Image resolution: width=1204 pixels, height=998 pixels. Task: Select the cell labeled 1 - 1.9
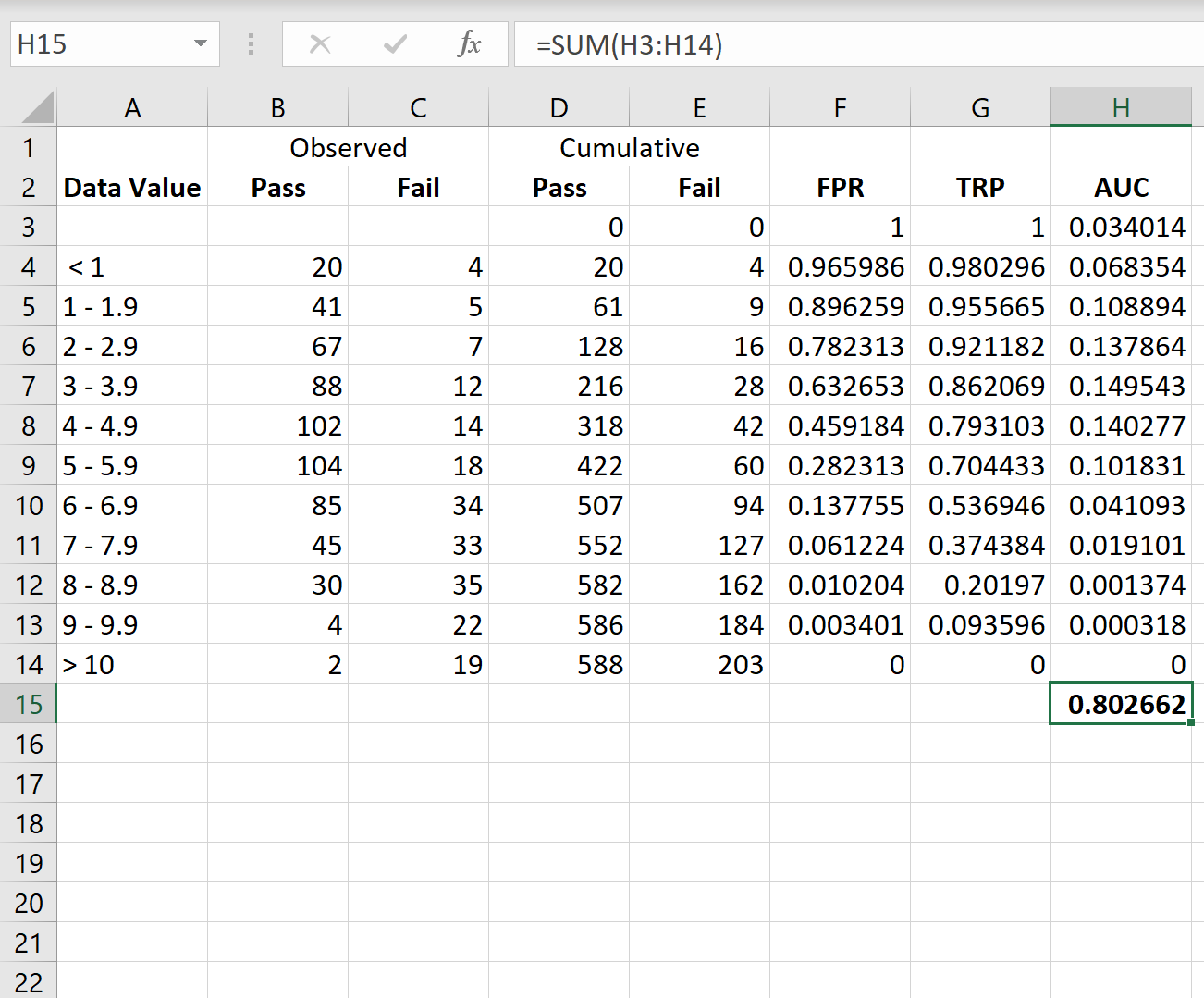tap(132, 306)
